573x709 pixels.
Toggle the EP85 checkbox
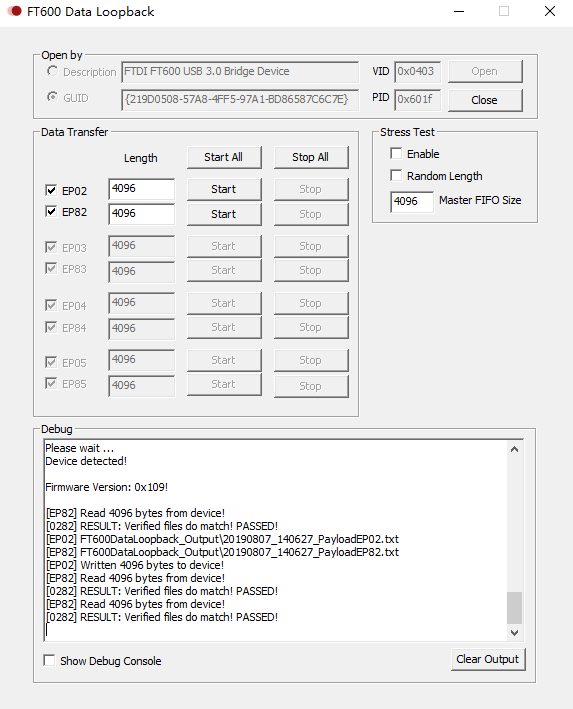click(x=51, y=383)
